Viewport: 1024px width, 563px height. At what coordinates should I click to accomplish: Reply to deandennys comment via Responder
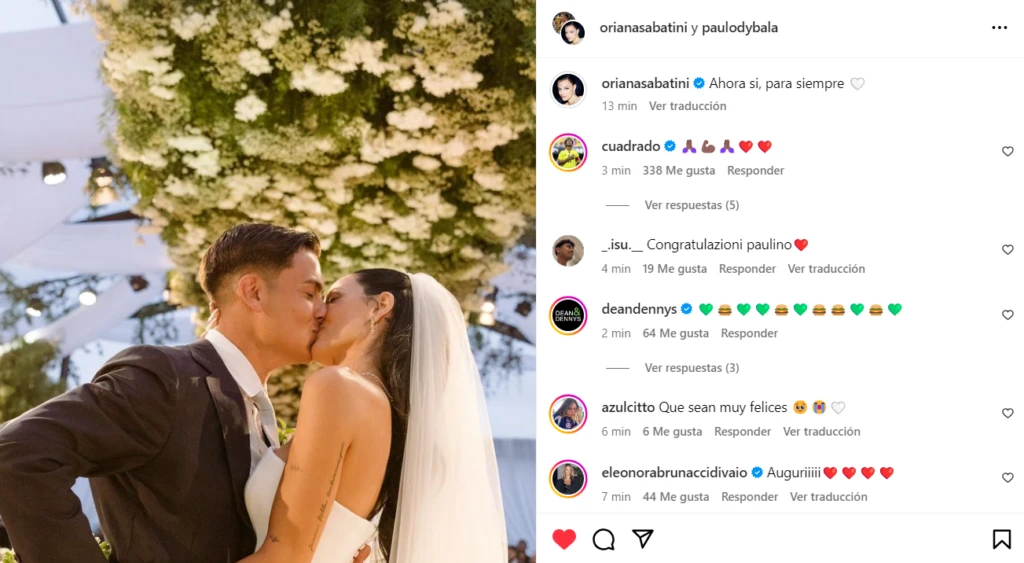pyautogui.click(x=749, y=333)
